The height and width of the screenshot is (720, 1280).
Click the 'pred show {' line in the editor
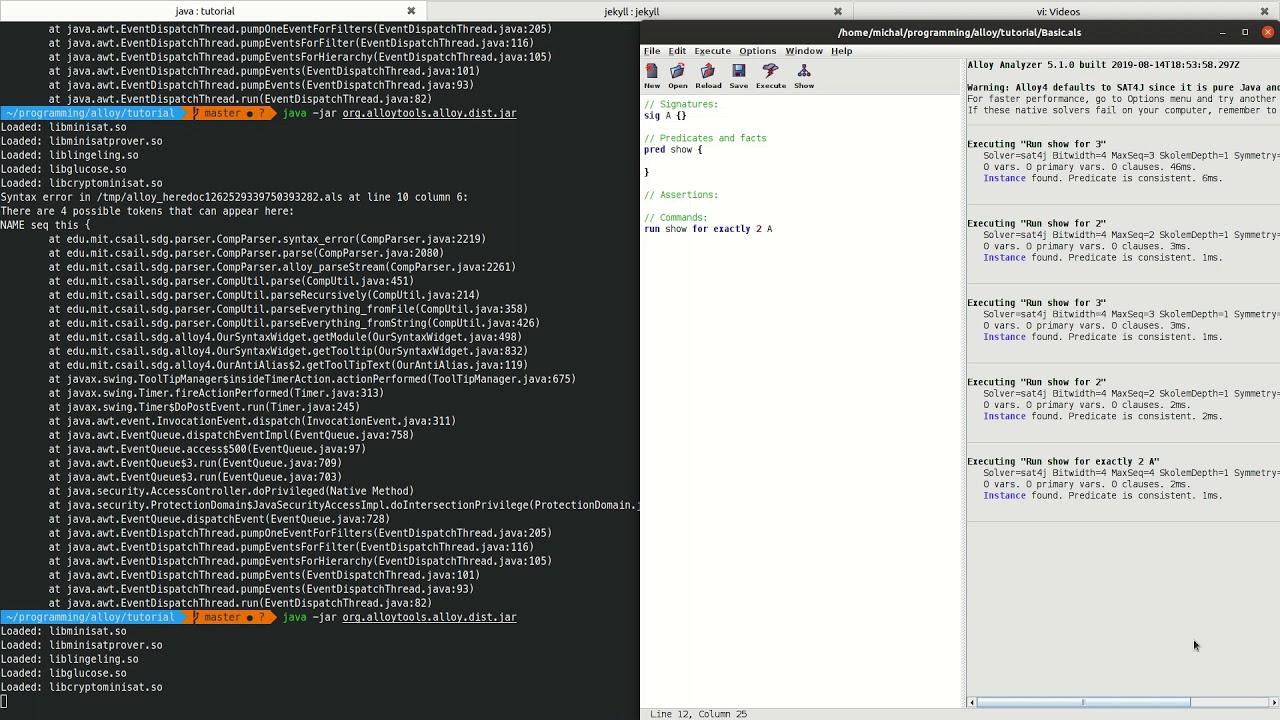[673, 150]
